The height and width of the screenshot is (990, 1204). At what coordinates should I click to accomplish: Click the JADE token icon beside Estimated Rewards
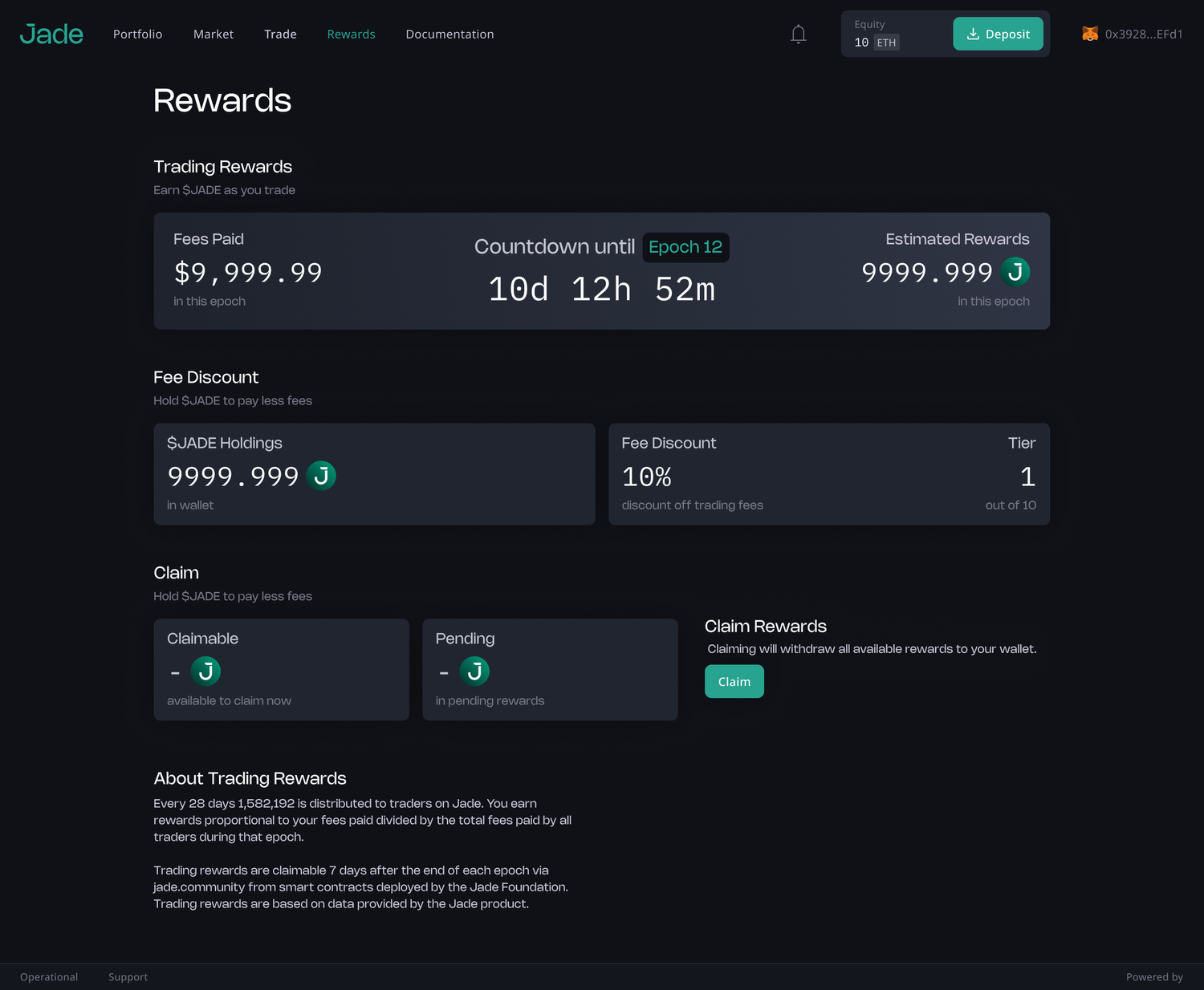(1015, 272)
